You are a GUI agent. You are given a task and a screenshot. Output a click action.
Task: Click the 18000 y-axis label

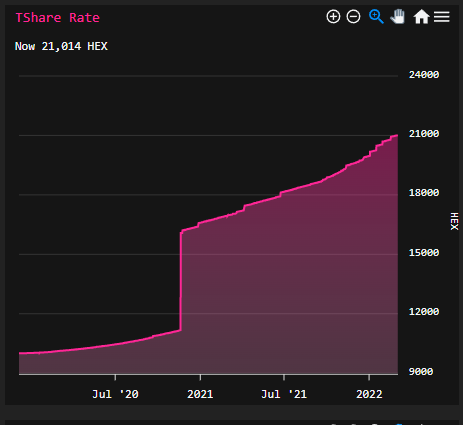tap(424, 193)
